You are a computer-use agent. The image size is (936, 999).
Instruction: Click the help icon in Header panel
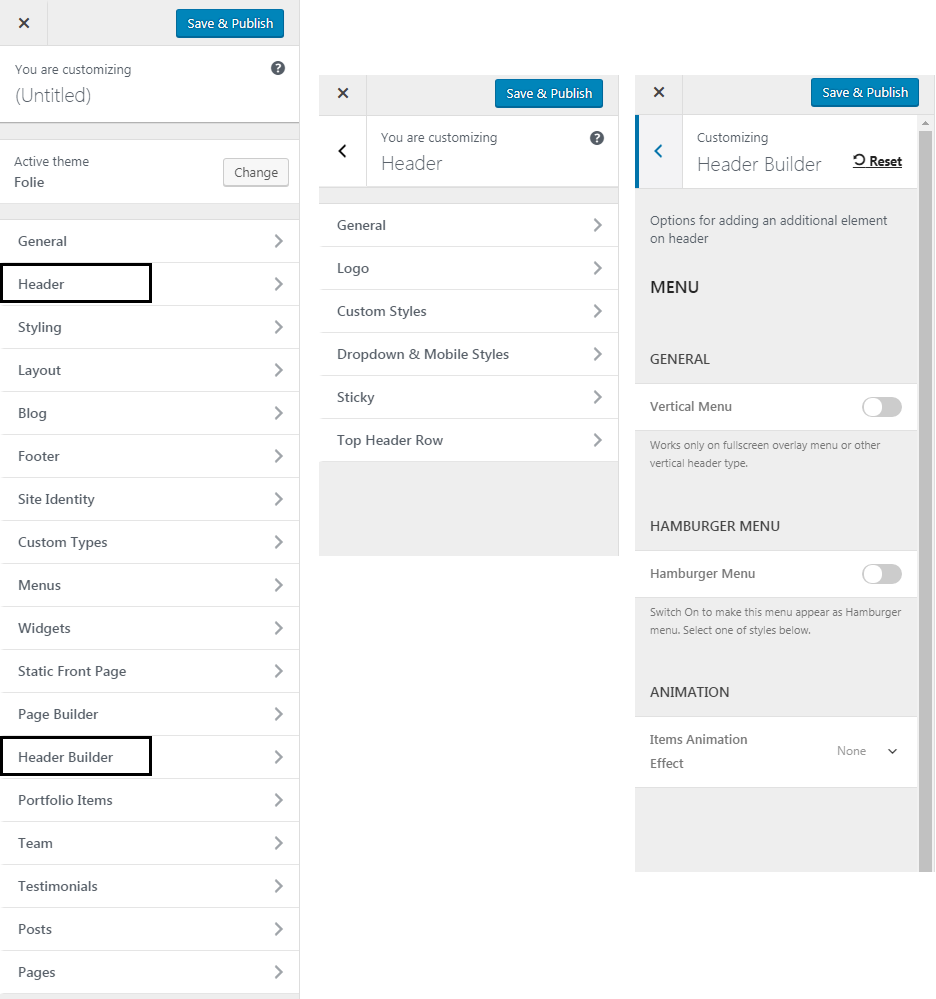(x=596, y=138)
